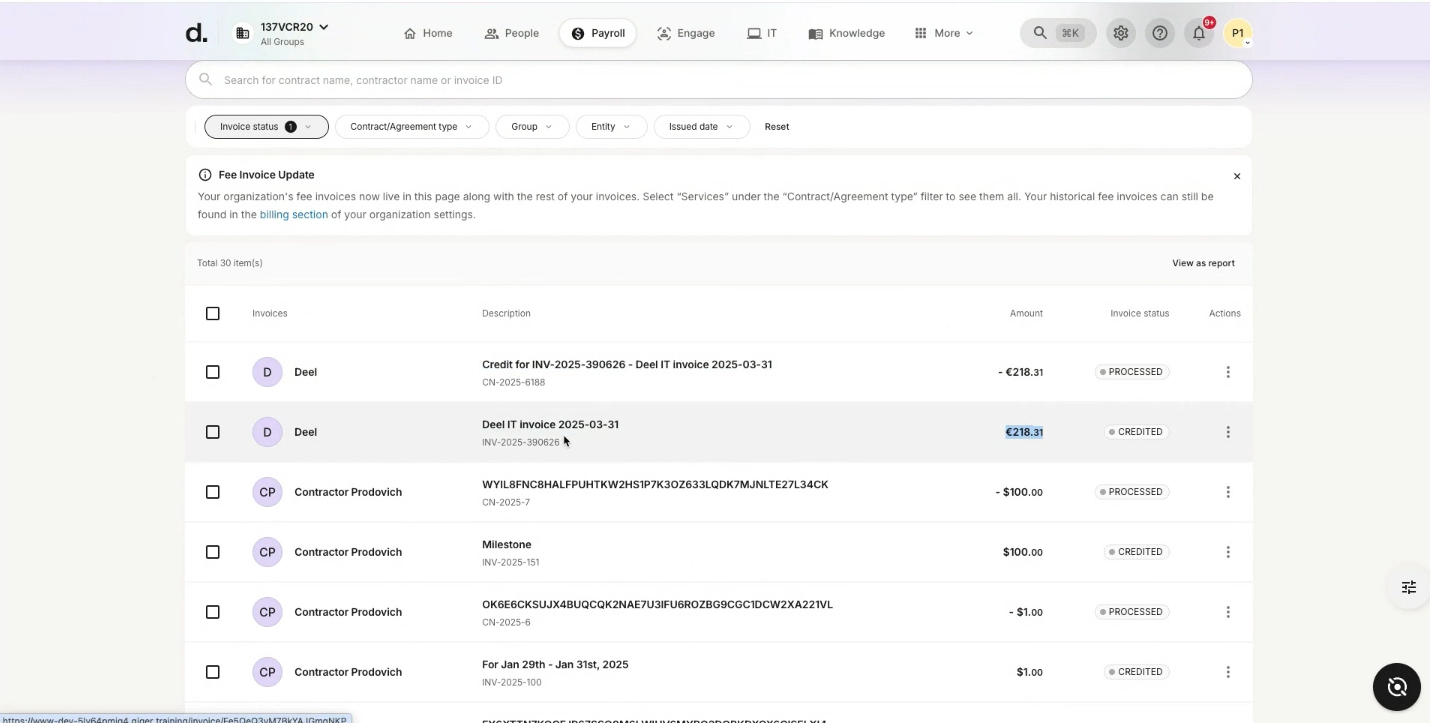Open the Invoice status filter dropdown
1430x723 pixels.
266,127
